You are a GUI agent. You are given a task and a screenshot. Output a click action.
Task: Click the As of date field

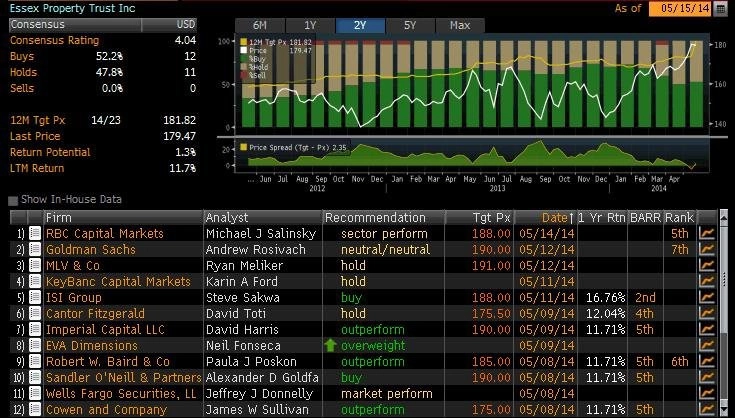pyautogui.click(x=680, y=9)
